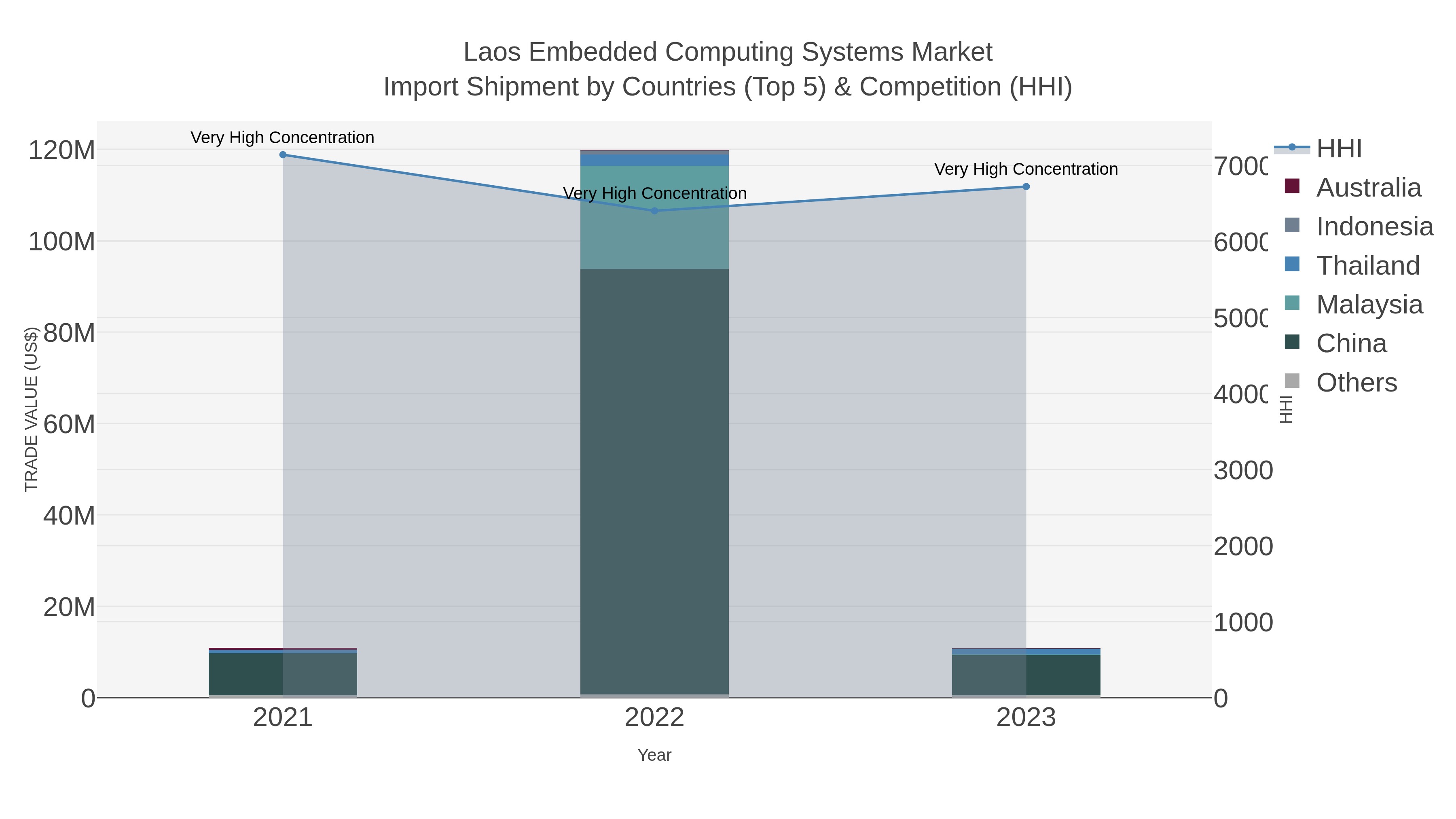Click the 1000 HHI axis tick label
This screenshot has height=819, width=1456.
(x=1244, y=623)
